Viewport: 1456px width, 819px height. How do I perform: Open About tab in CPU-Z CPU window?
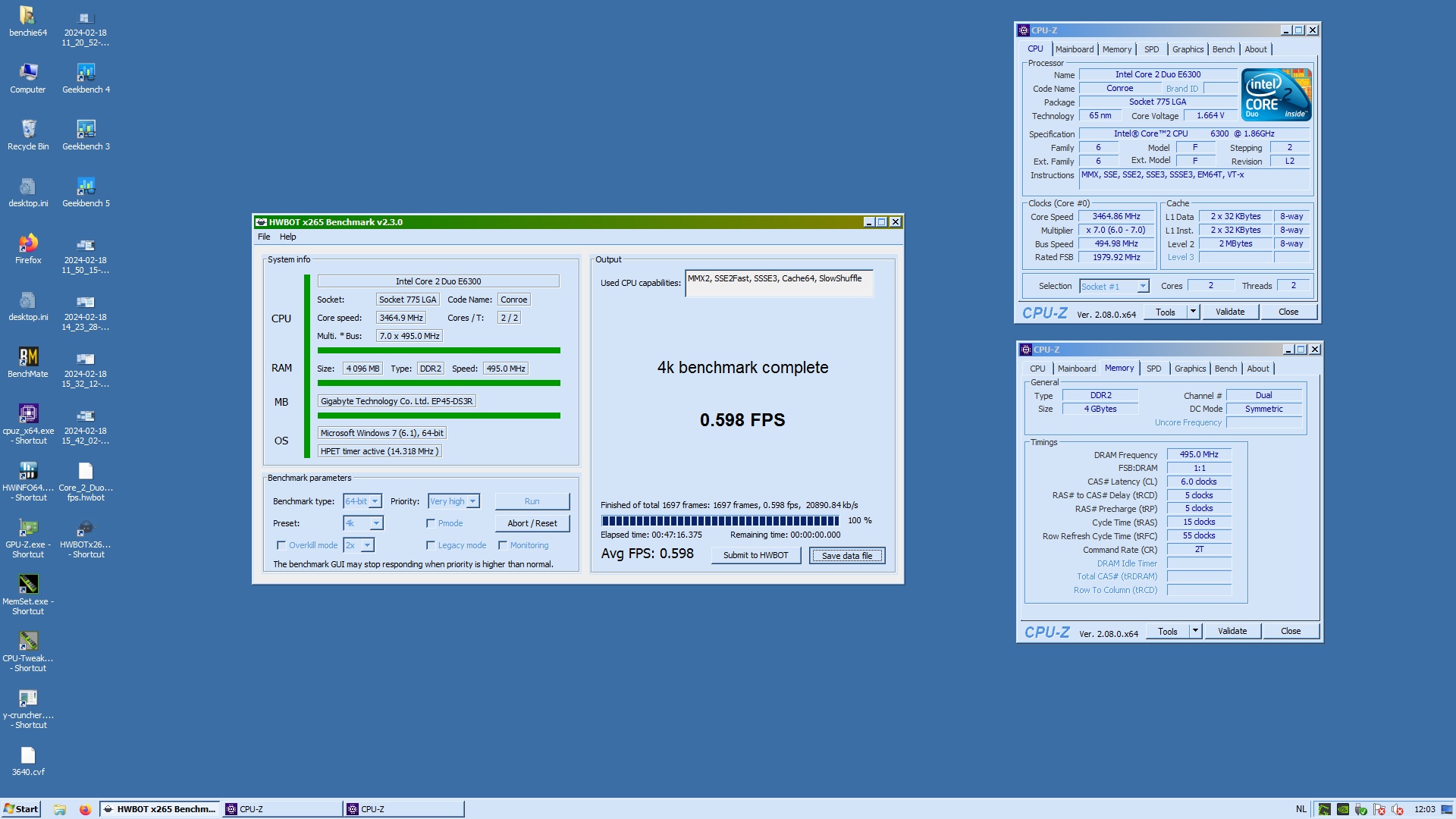click(1256, 49)
